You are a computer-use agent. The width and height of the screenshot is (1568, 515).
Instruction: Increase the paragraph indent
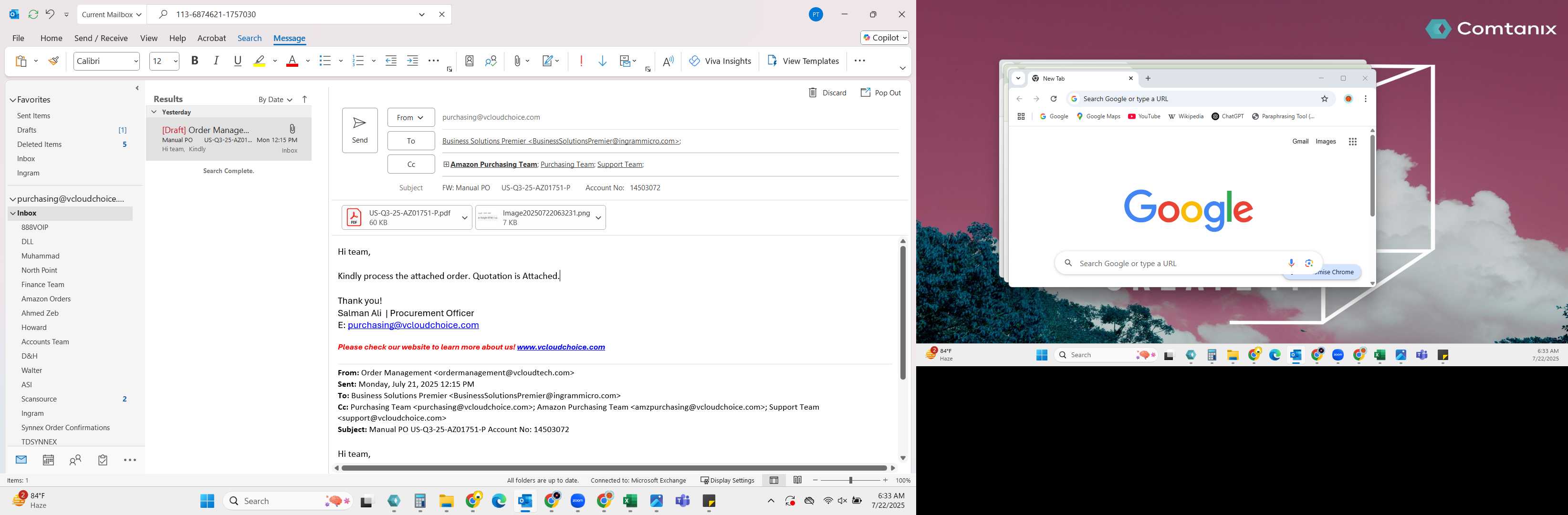pos(413,61)
